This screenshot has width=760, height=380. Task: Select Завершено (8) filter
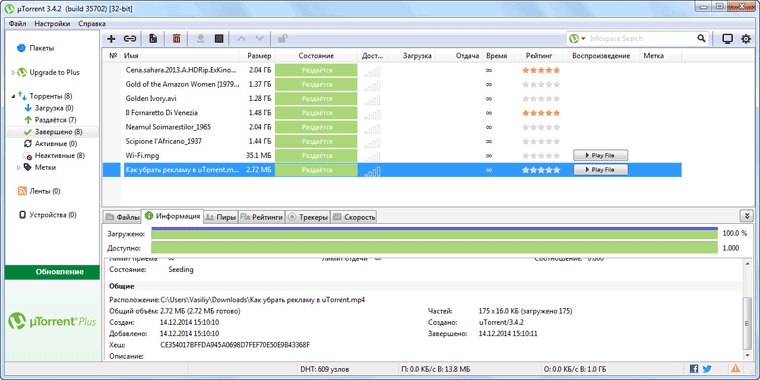pos(58,131)
